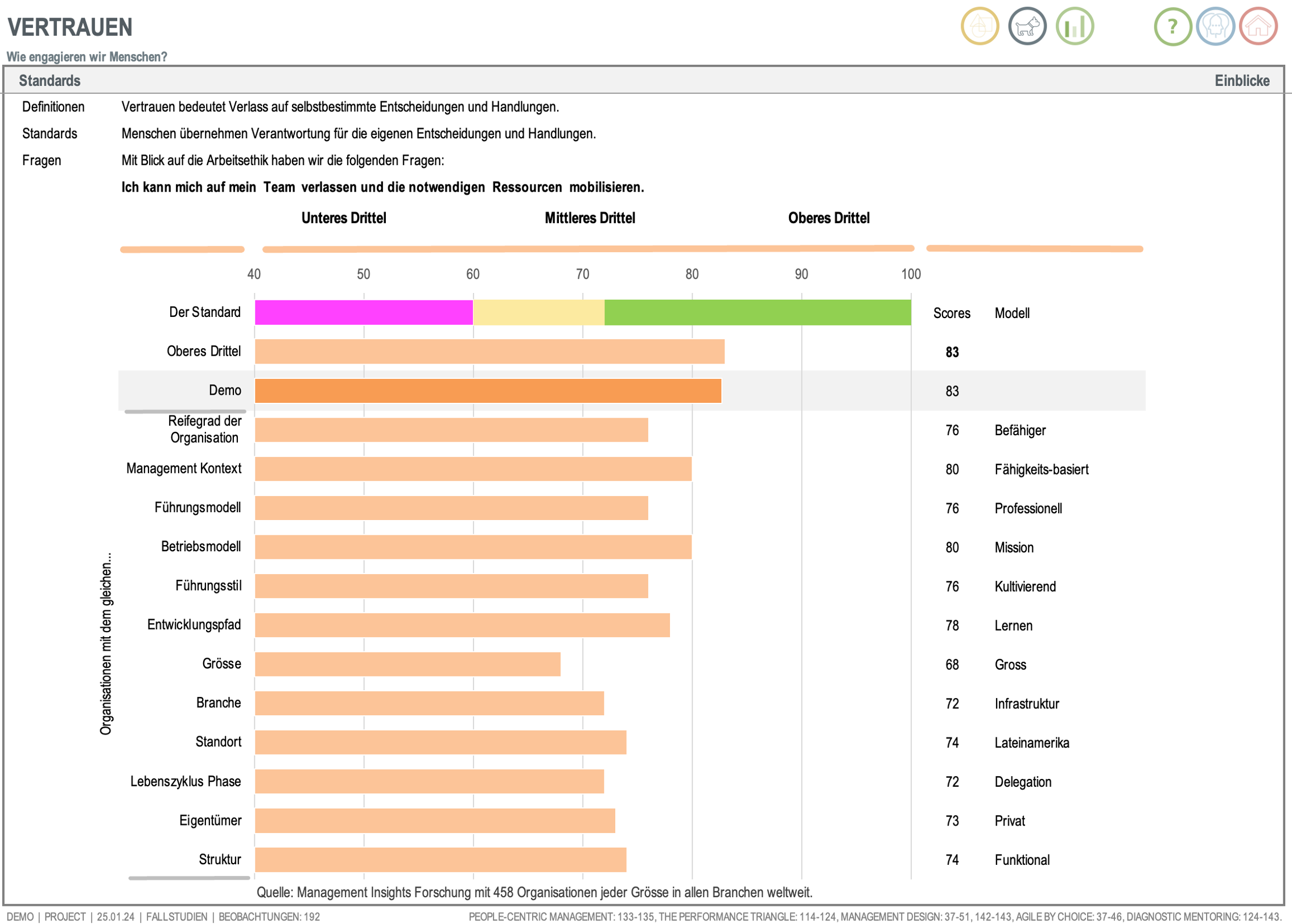Click the 'Fähigkeits-basiert' model value
The height and width of the screenshot is (924, 1292).
pos(1042,469)
